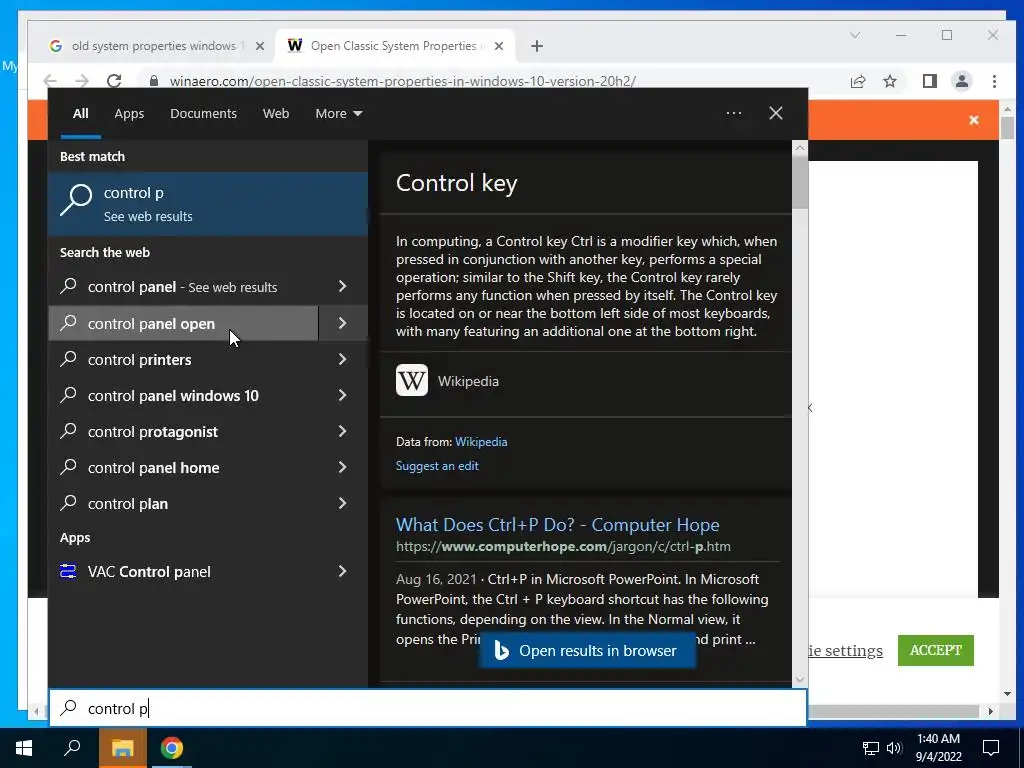
Task: Go back in Chrome
Action: click(50, 81)
